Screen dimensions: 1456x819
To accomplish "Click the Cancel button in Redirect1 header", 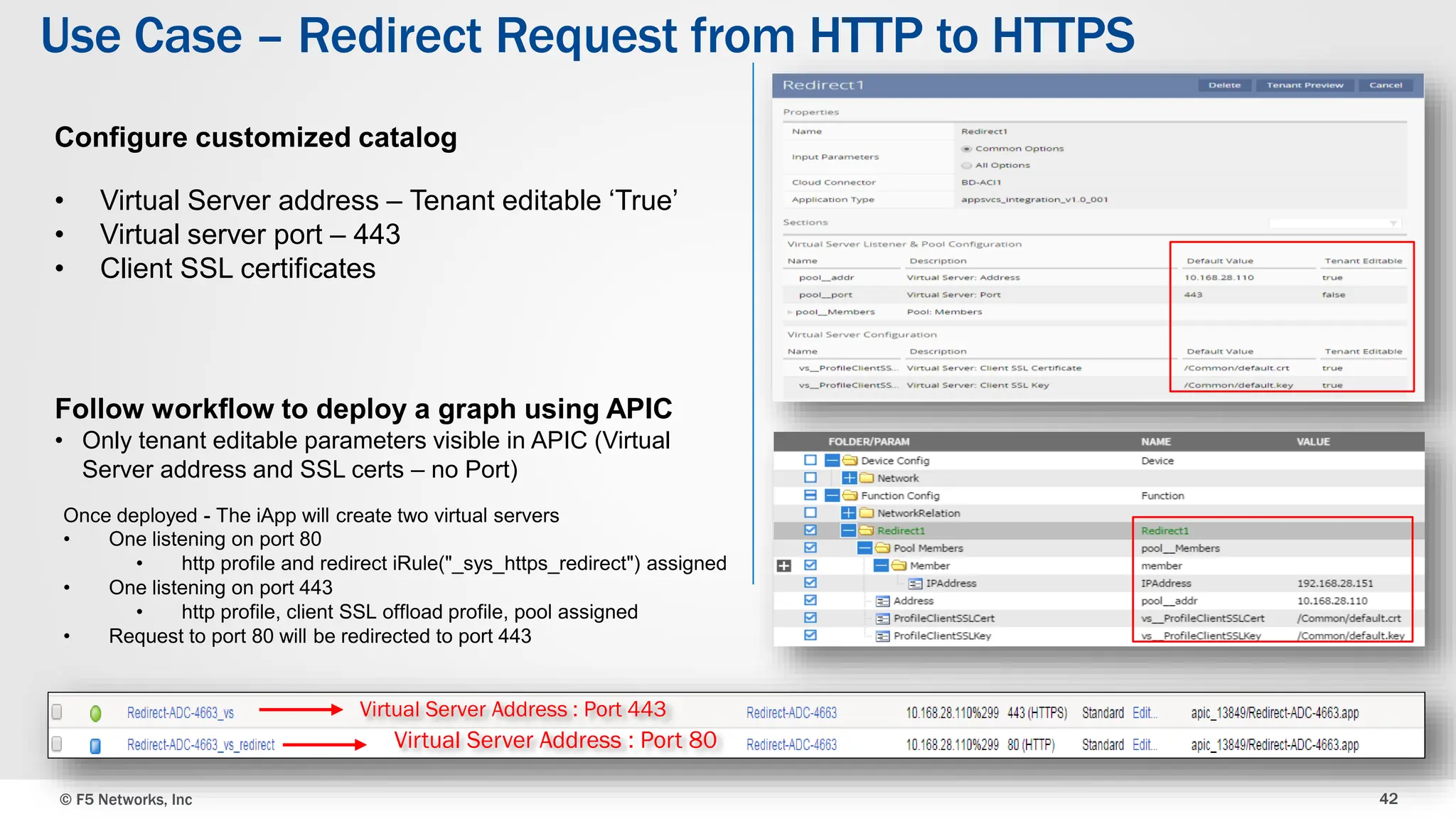I will [x=1386, y=85].
